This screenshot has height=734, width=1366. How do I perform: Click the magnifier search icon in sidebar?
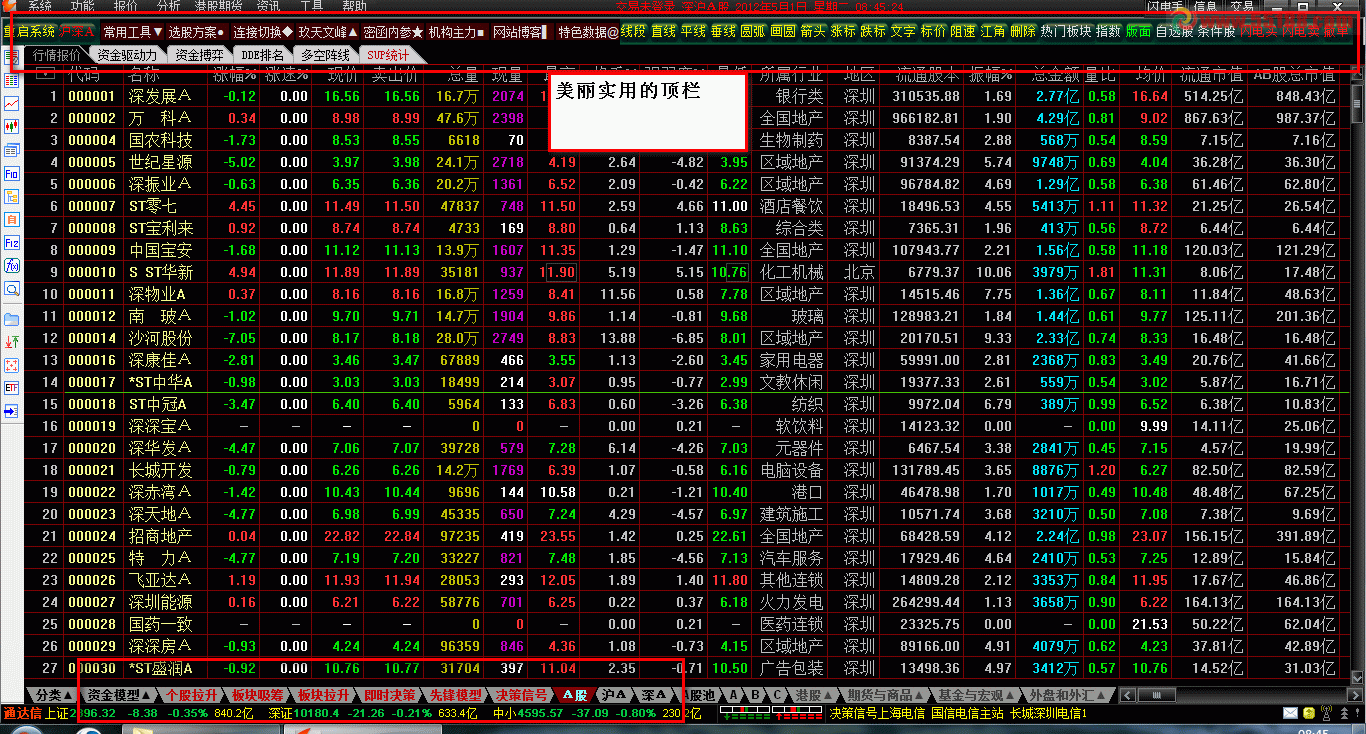coord(11,288)
